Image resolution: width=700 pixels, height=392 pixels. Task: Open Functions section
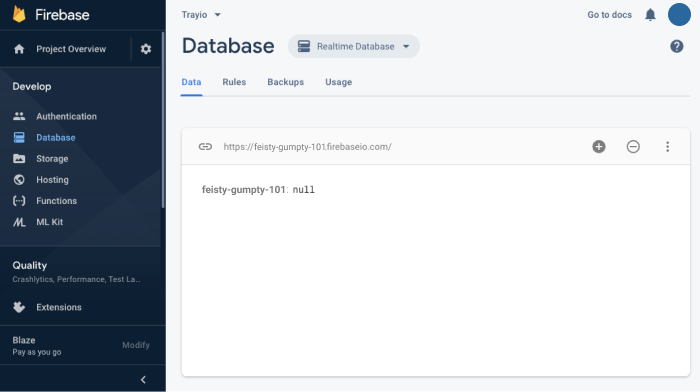tap(56, 201)
